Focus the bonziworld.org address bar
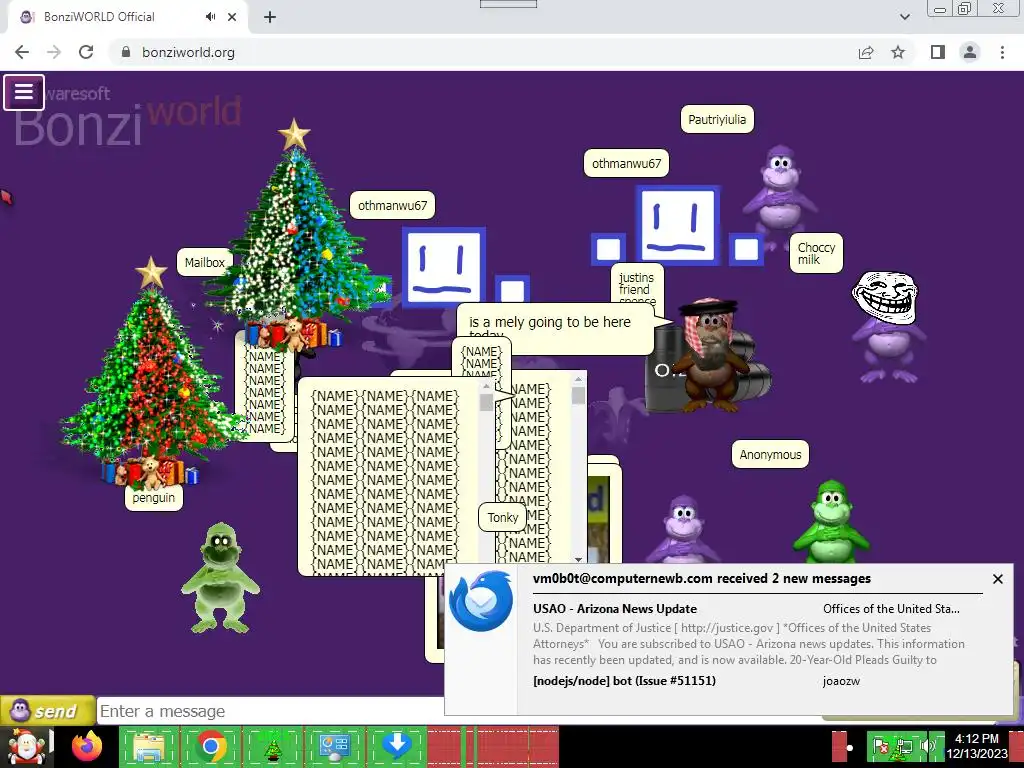1024x768 pixels. 483,52
